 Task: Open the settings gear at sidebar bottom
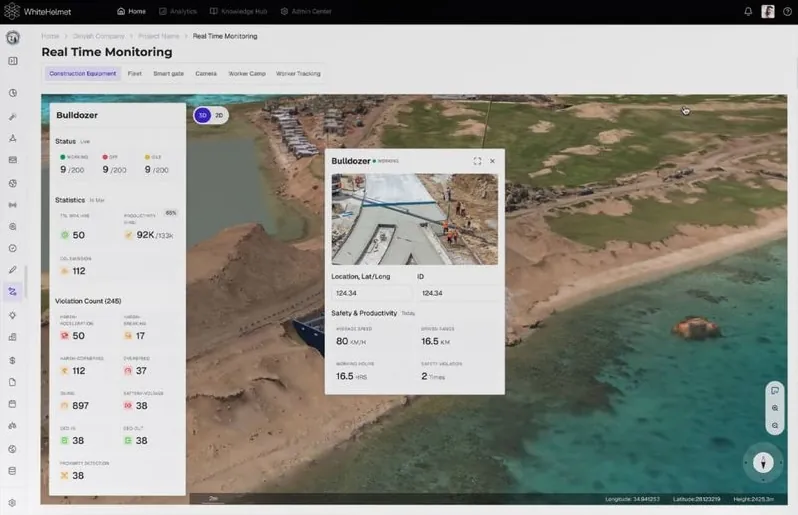[x=13, y=503]
